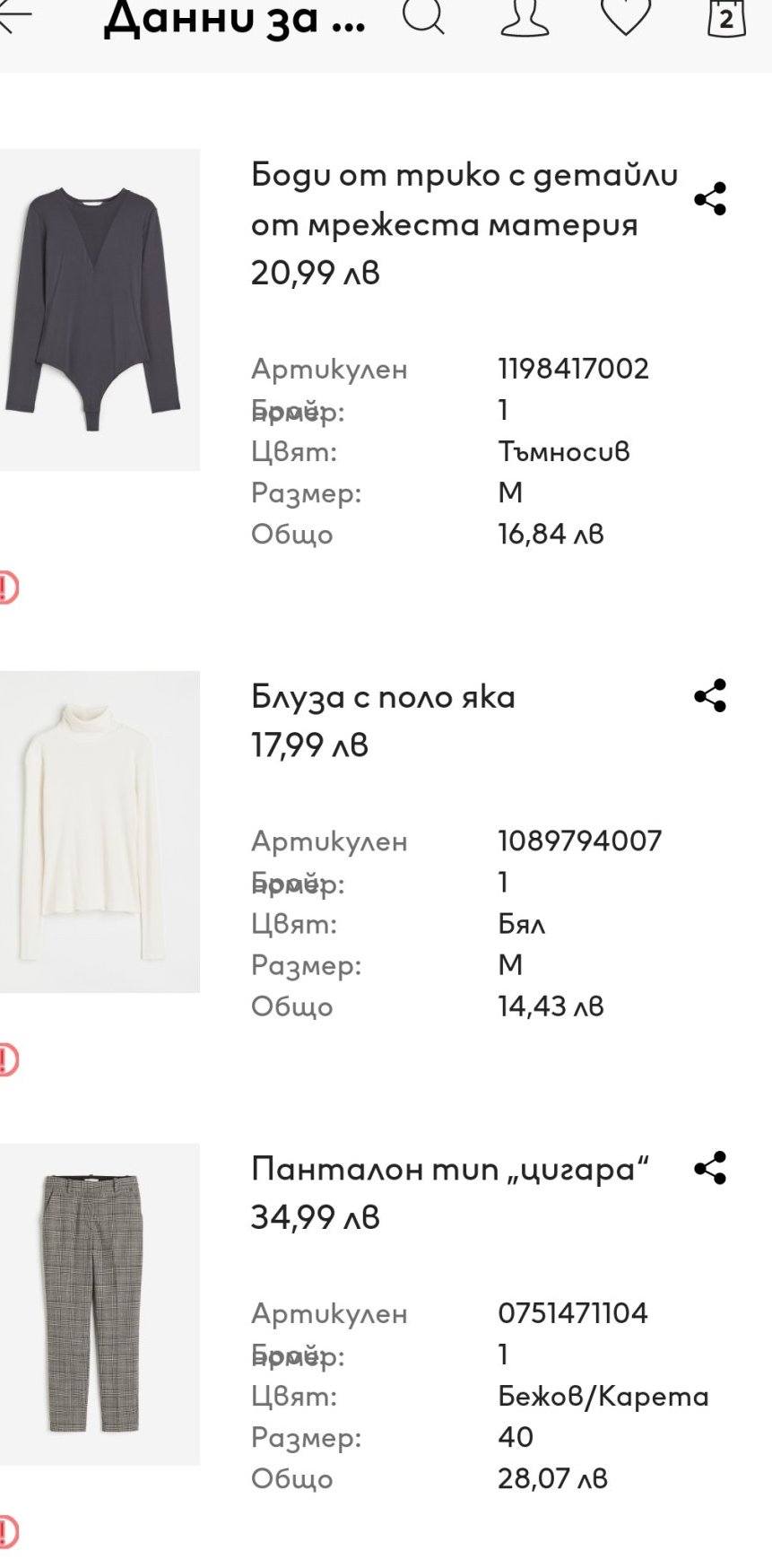This screenshot has height=1568, width=772.
Task: Tap the warning icon under the bodysuit
Action: [7, 588]
